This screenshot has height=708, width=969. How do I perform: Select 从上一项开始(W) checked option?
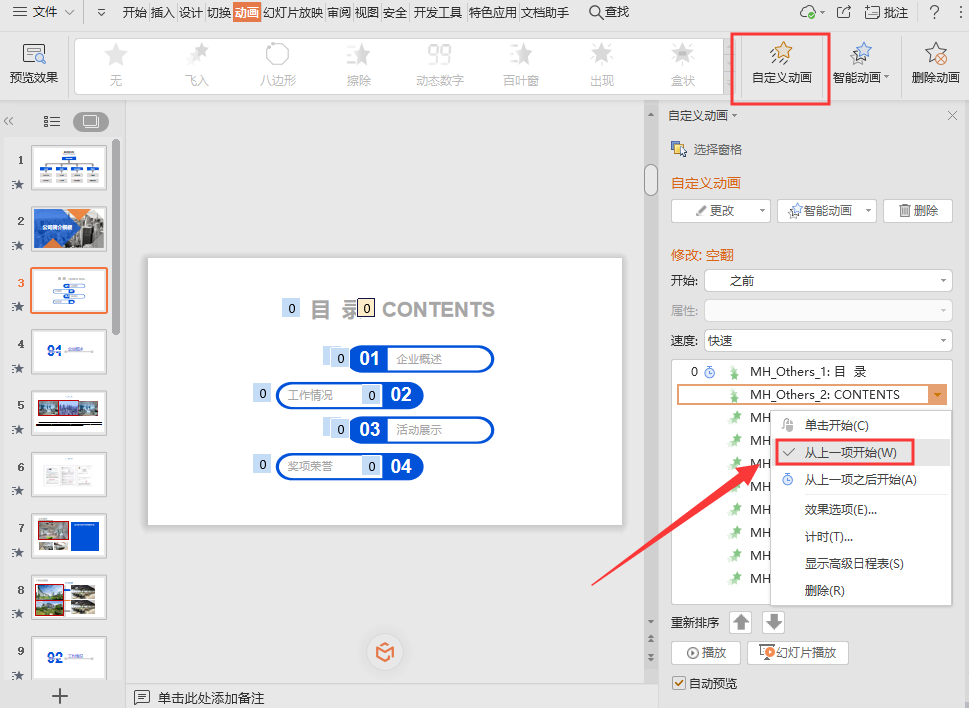click(x=850, y=452)
